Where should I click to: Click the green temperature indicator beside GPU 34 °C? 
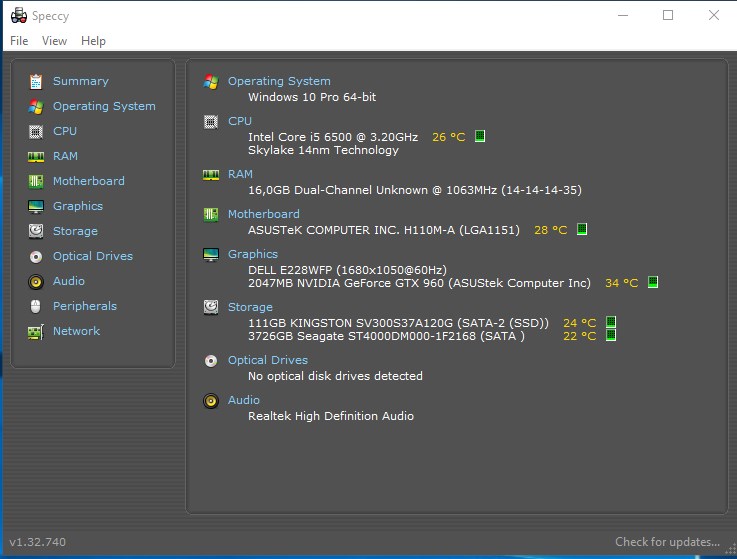[x=653, y=282]
